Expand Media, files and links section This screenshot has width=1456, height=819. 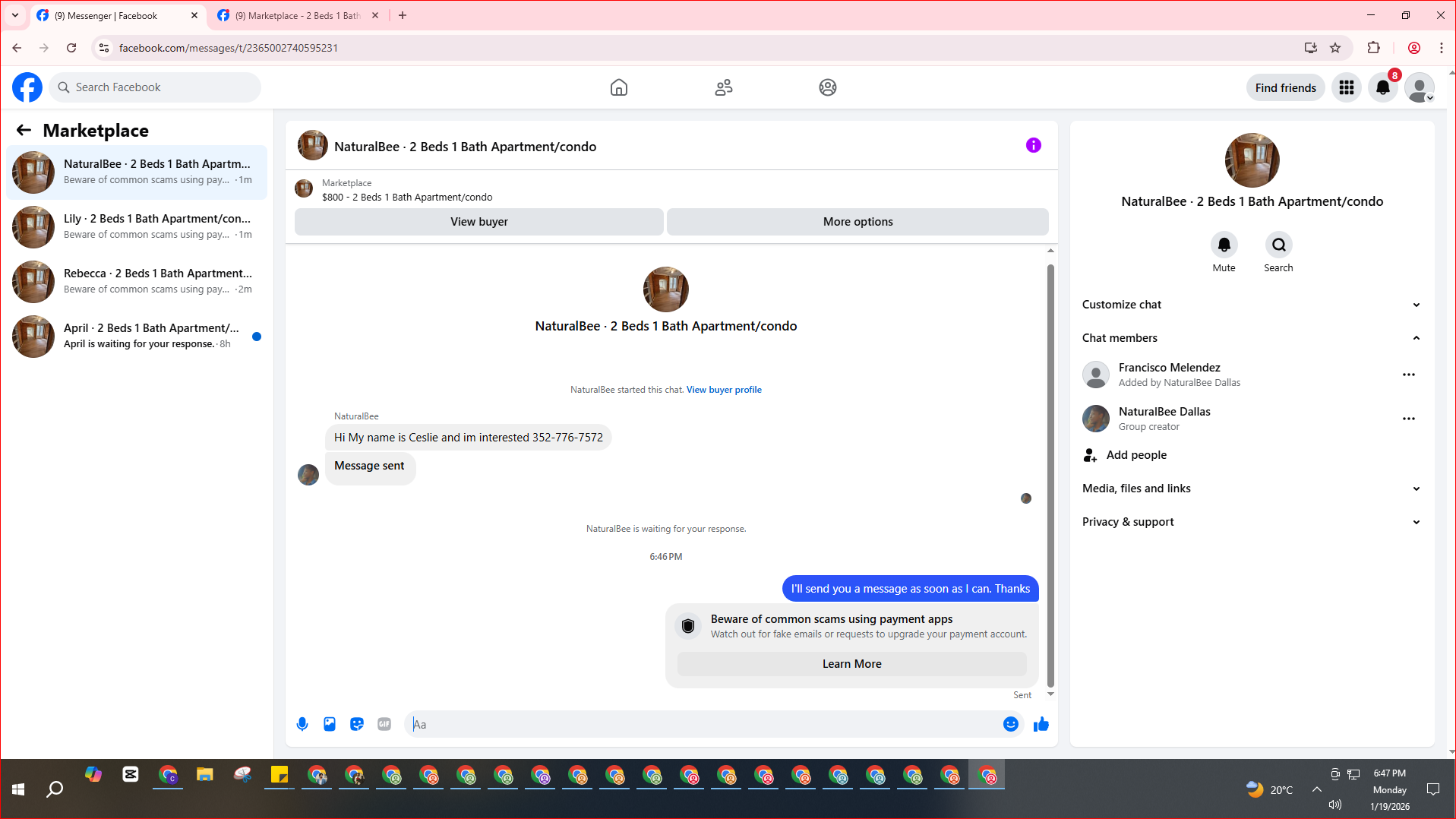(x=1252, y=489)
